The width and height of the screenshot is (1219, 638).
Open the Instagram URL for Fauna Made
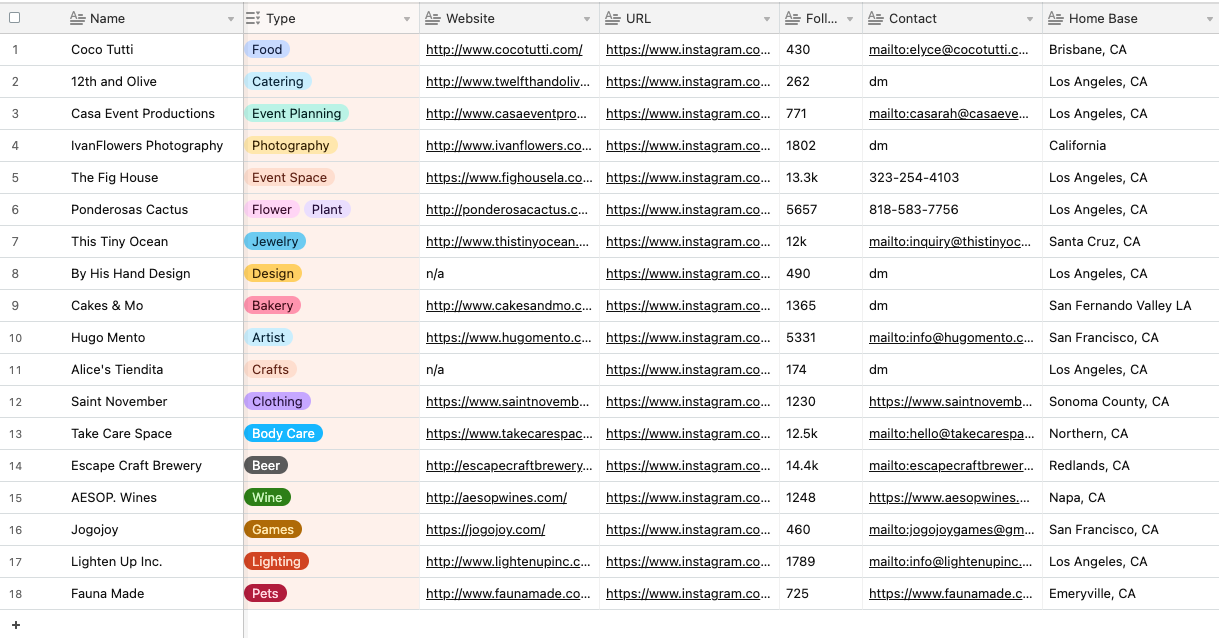click(x=688, y=593)
